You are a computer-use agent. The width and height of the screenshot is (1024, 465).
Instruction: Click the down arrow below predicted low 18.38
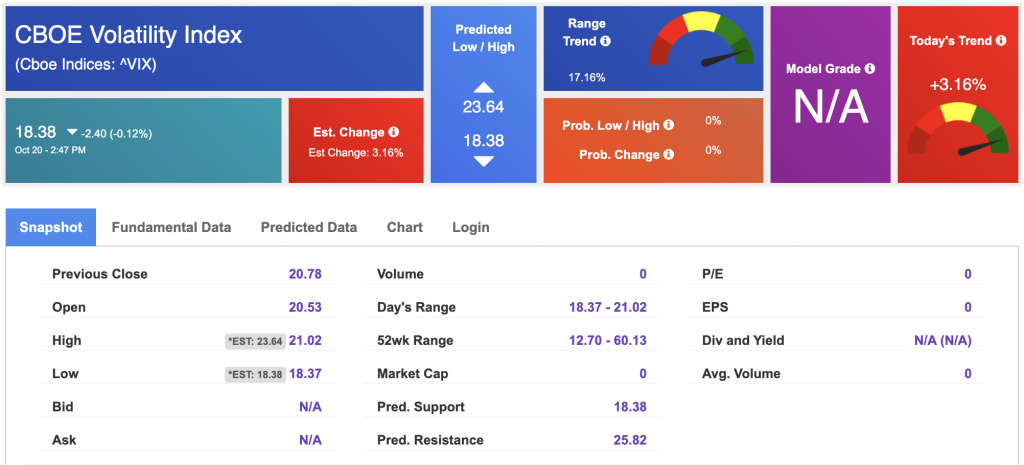pyautogui.click(x=483, y=161)
